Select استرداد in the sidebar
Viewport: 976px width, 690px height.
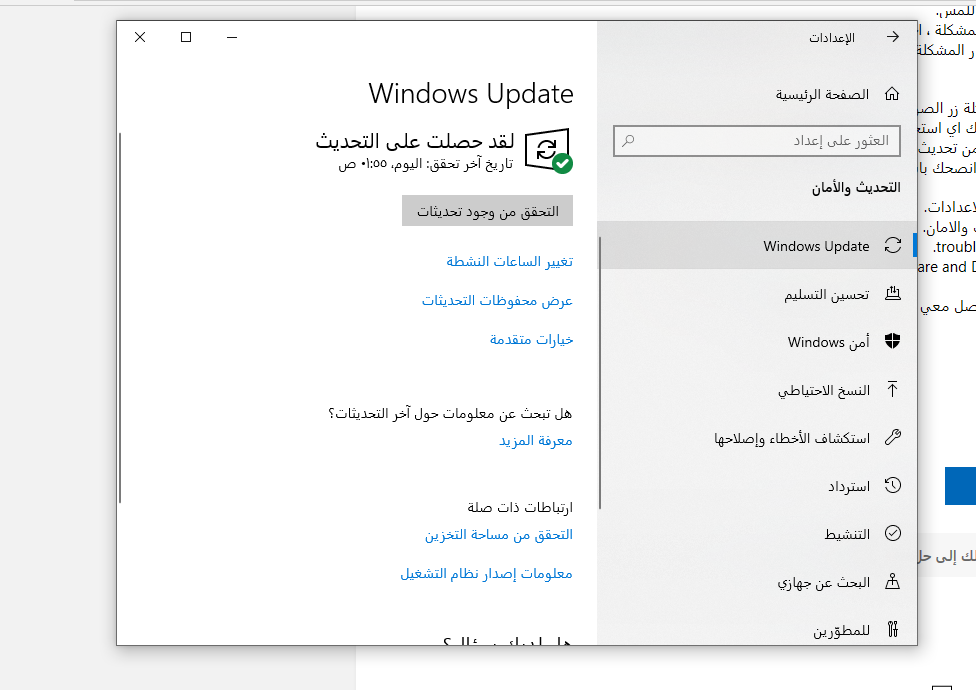pos(758,486)
